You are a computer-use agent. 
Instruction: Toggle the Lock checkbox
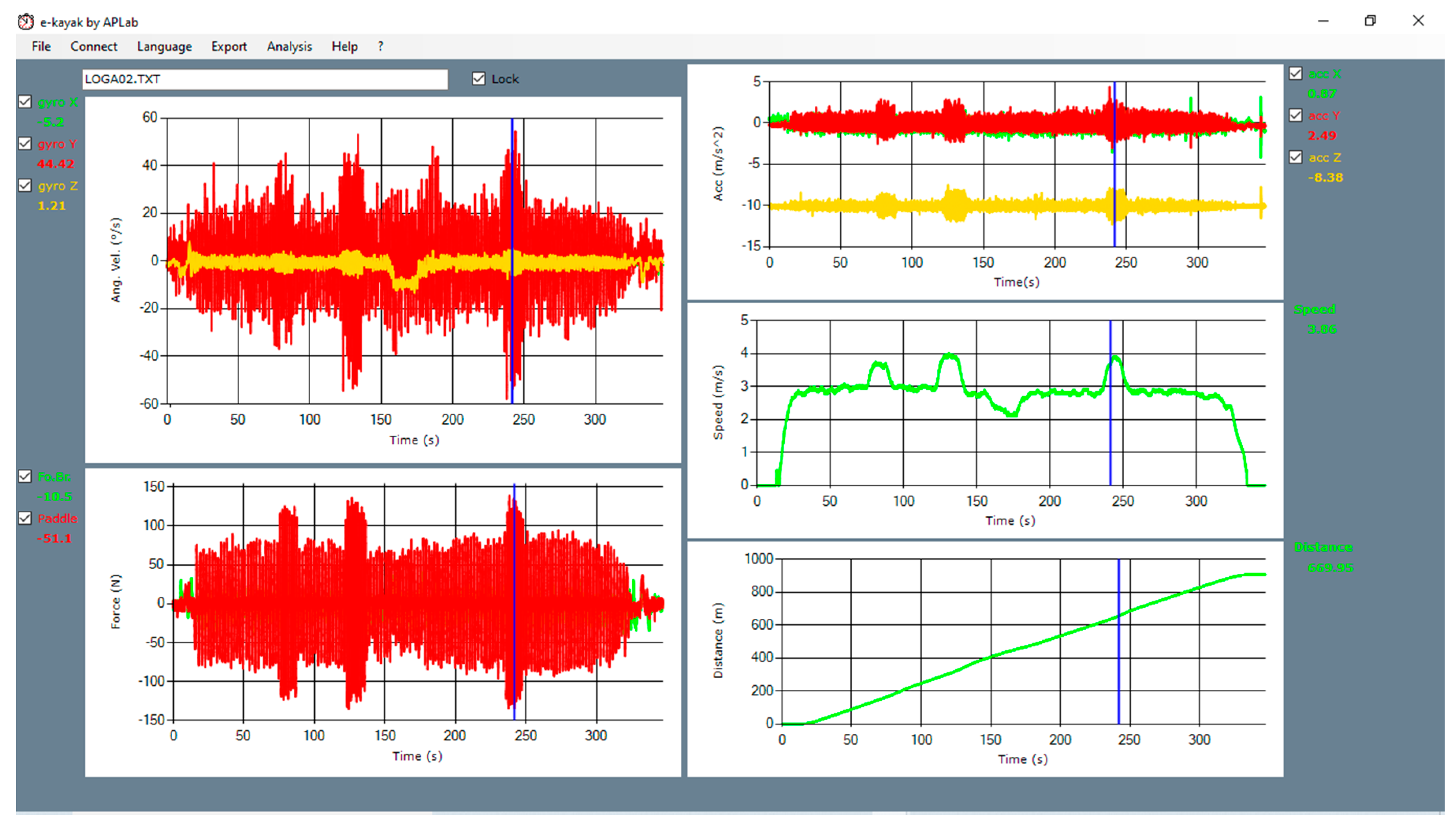pyautogui.click(x=478, y=79)
